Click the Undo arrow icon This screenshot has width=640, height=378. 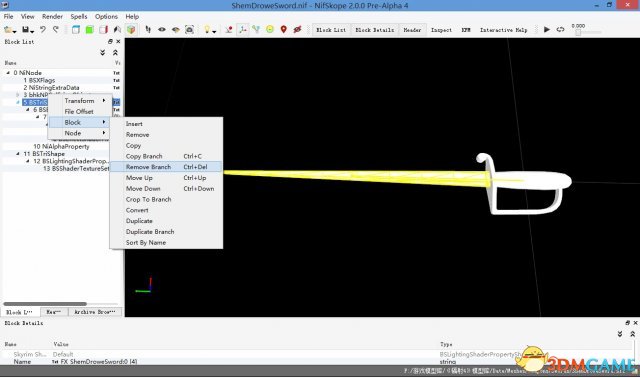(42, 29)
